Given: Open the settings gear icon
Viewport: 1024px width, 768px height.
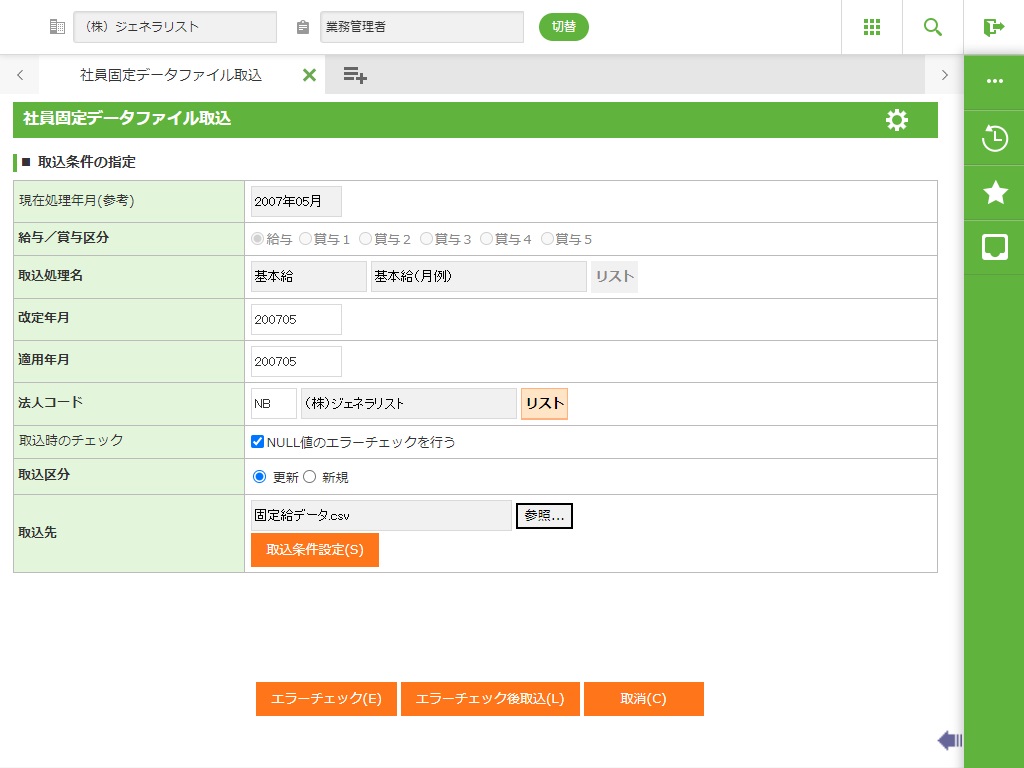Looking at the screenshot, I should (897, 120).
